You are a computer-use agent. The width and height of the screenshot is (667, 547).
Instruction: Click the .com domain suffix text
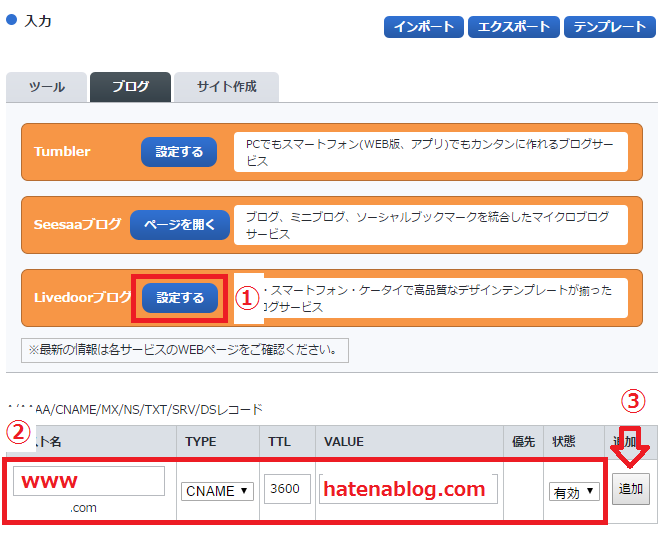pos(83,508)
